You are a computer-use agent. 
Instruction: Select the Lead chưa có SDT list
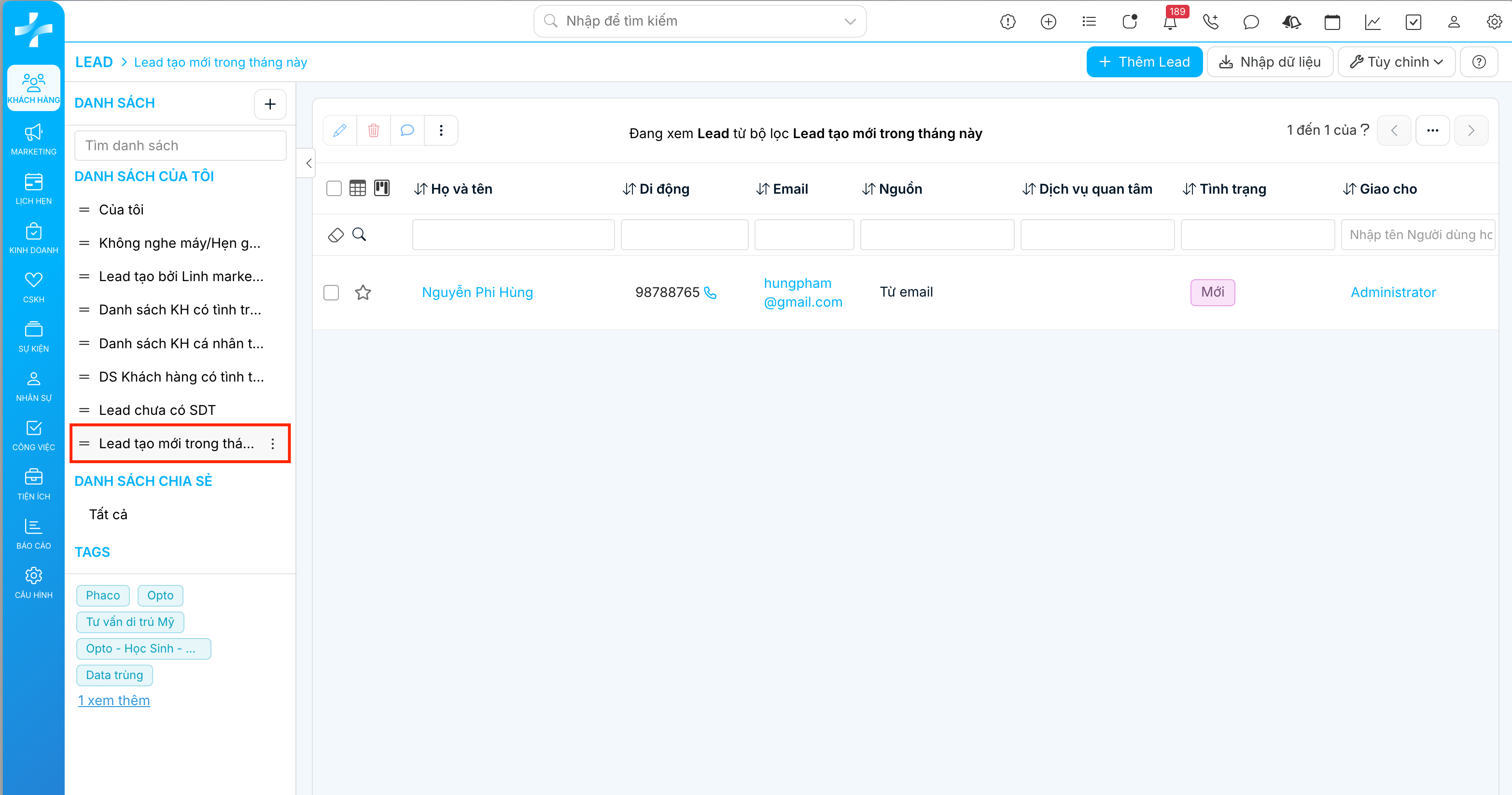point(157,411)
